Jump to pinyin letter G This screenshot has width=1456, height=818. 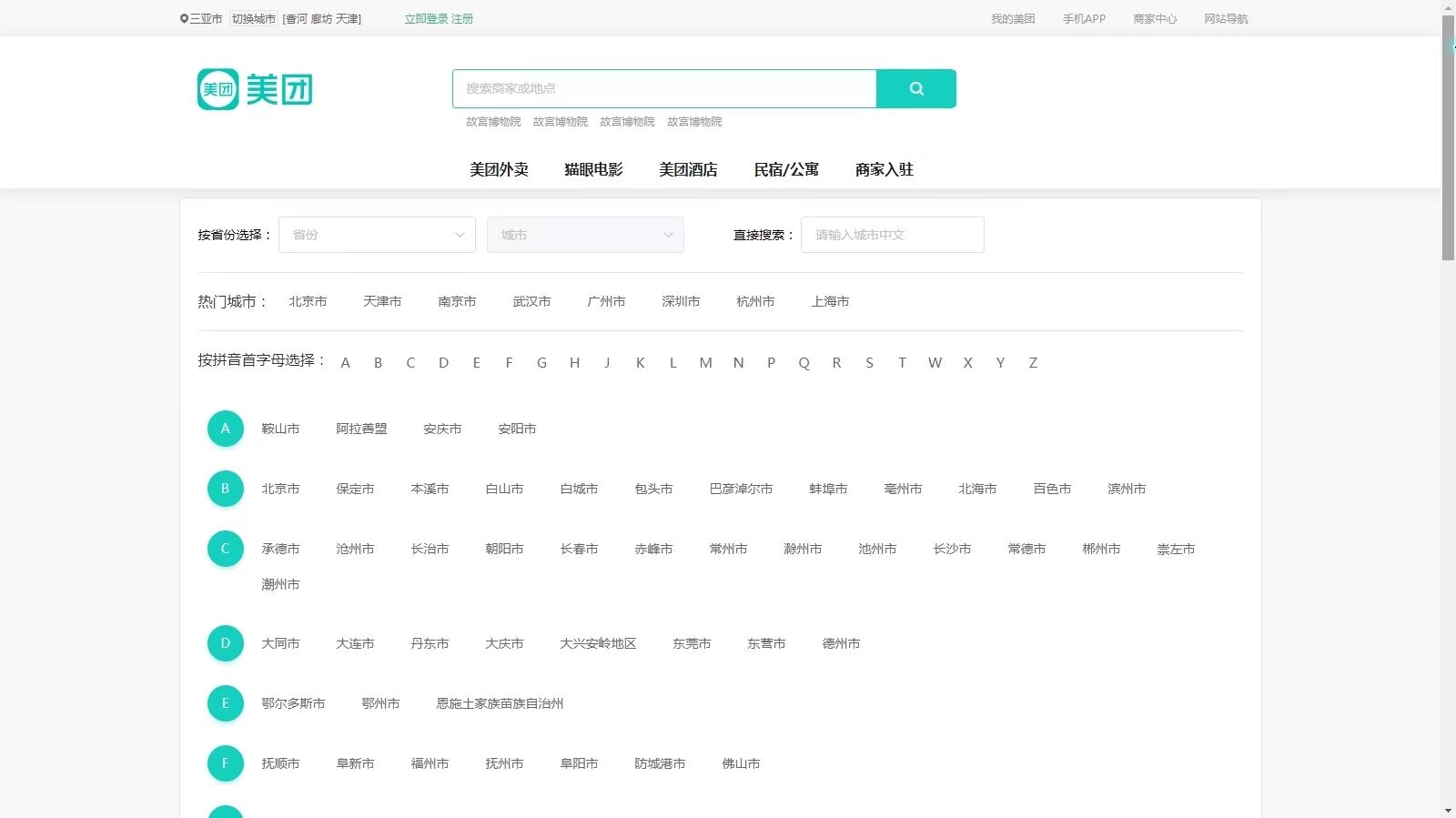541,363
